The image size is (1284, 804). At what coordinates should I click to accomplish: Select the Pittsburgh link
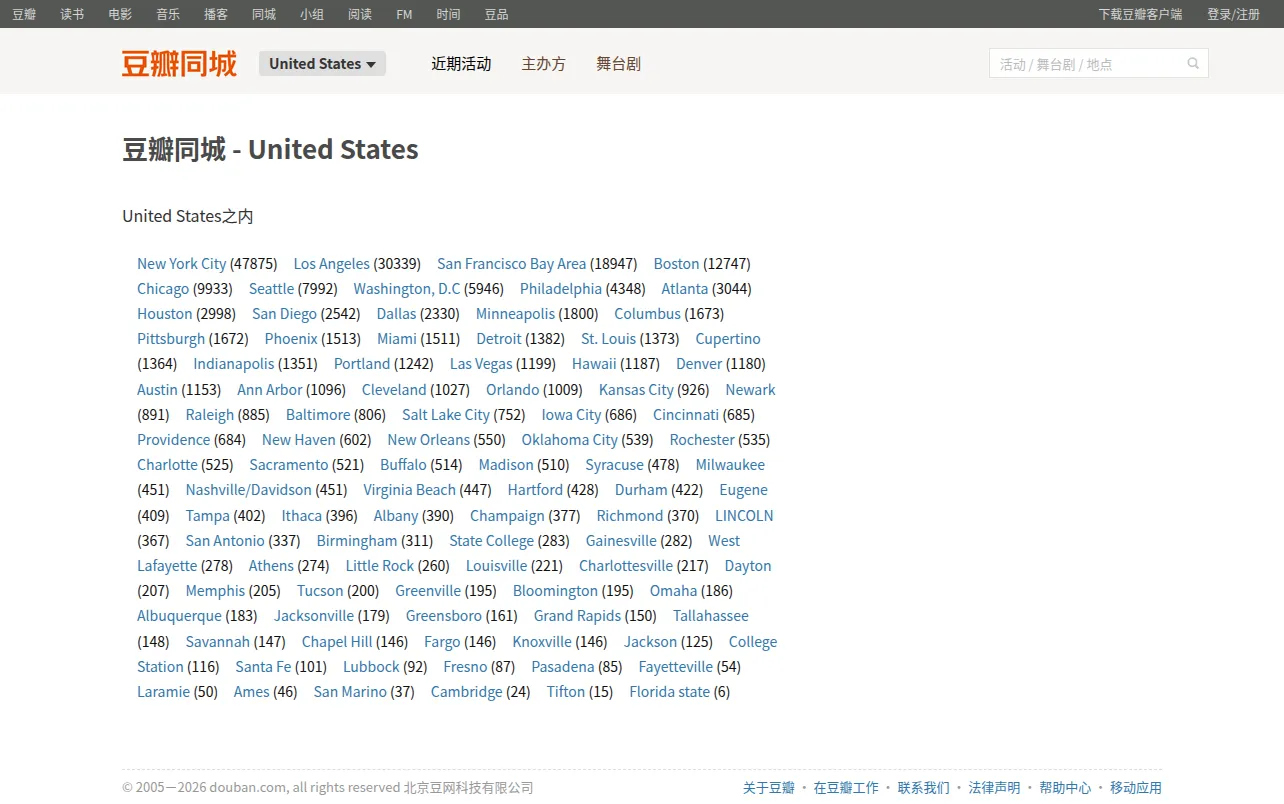point(171,339)
